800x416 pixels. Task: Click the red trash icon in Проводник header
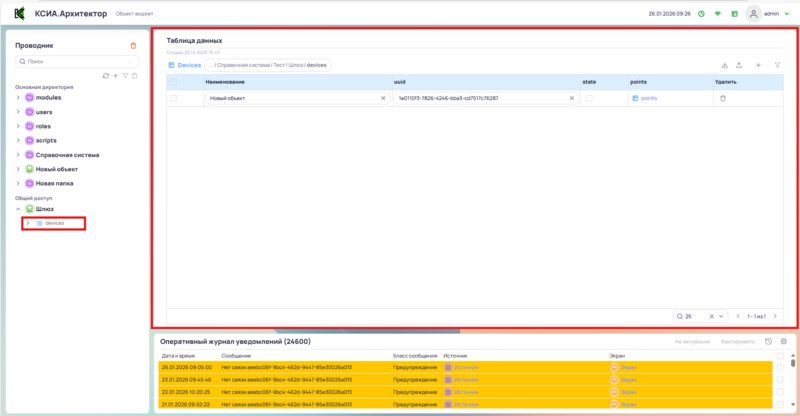pos(134,46)
